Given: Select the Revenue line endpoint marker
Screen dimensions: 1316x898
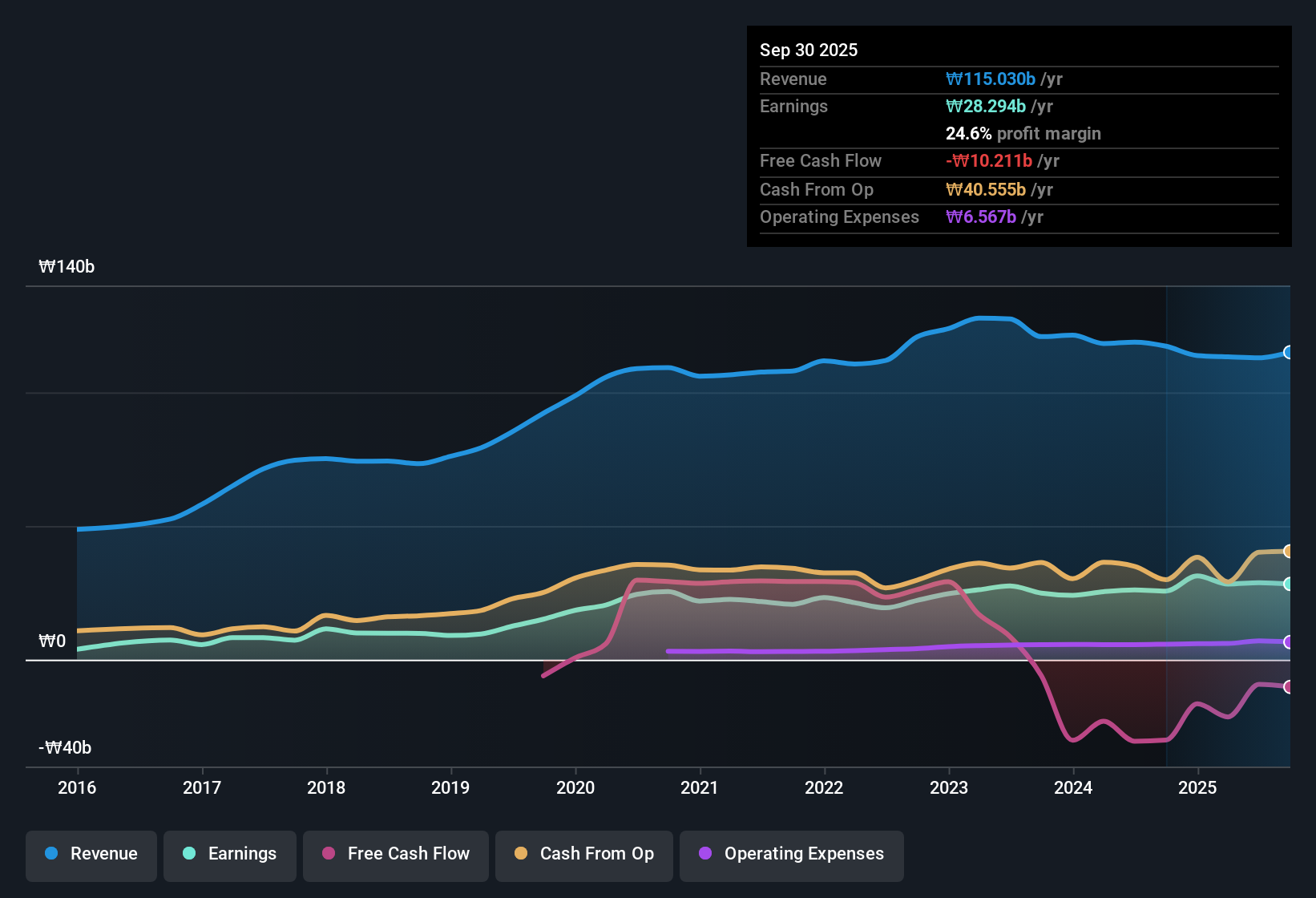Looking at the screenshot, I should tap(1289, 353).
